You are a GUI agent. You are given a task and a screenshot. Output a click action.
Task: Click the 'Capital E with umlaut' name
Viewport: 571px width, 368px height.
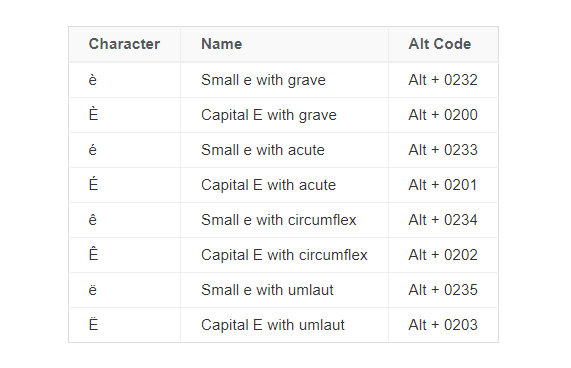(x=273, y=325)
